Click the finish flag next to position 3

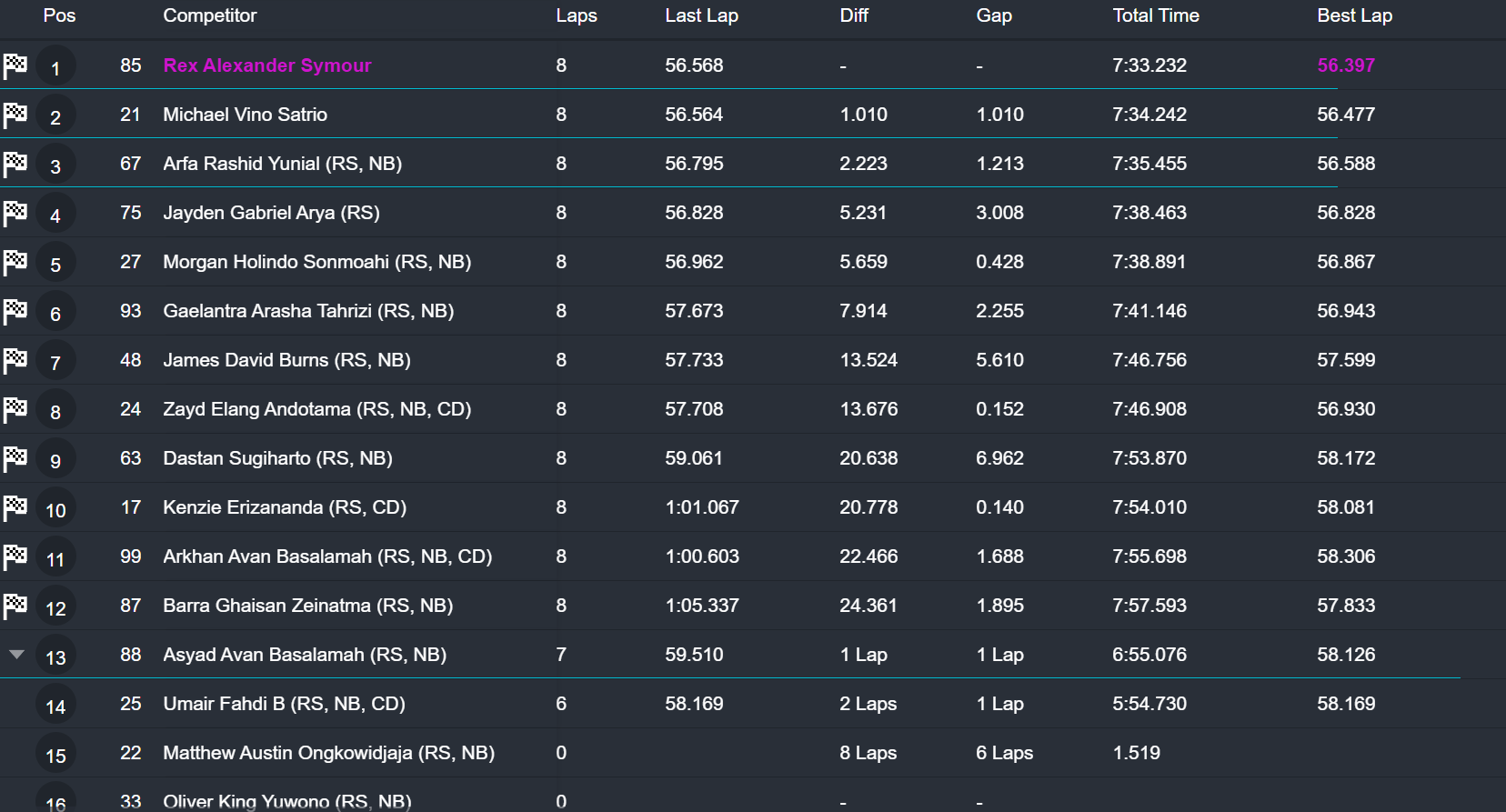15,164
